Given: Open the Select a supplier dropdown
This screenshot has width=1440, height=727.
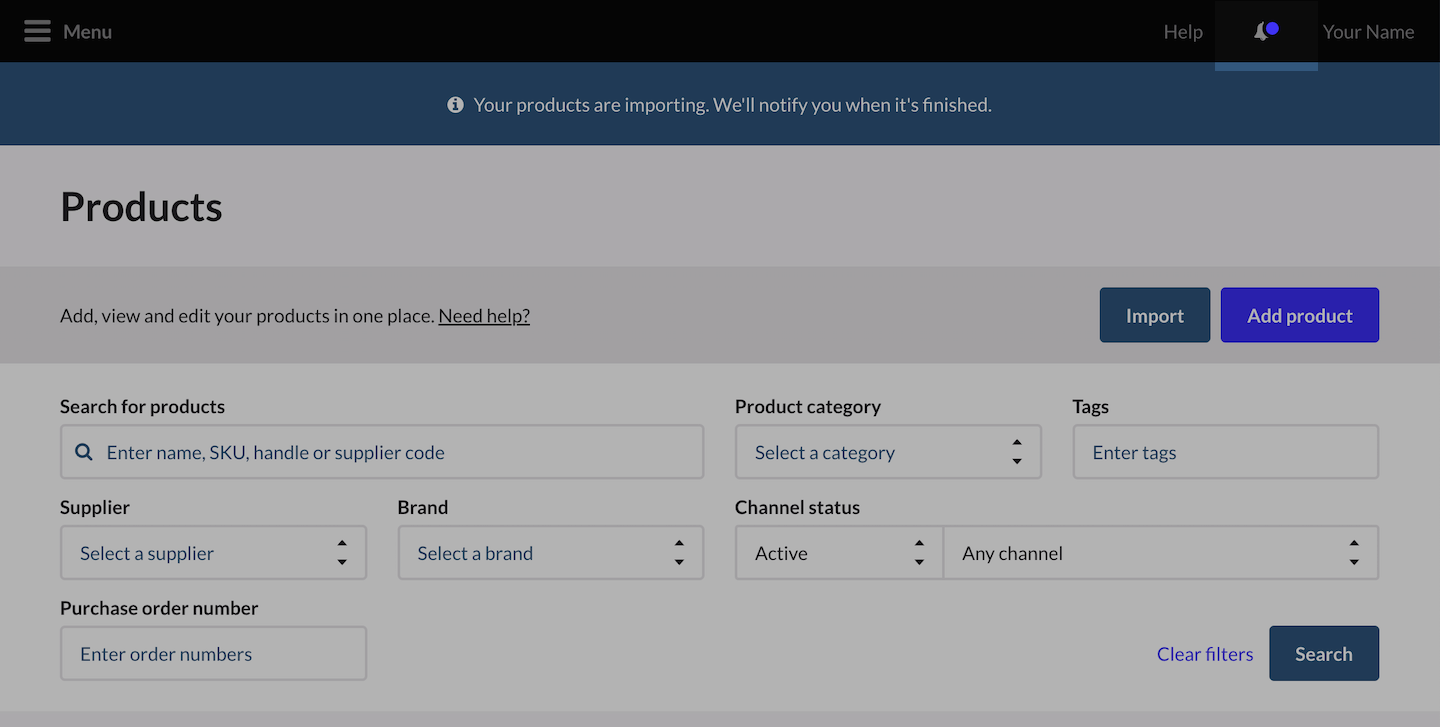Looking at the screenshot, I should [213, 553].
